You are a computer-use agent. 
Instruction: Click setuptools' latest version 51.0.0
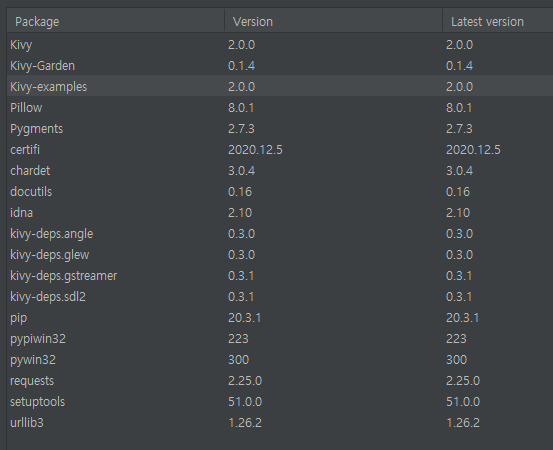[463, 401]
